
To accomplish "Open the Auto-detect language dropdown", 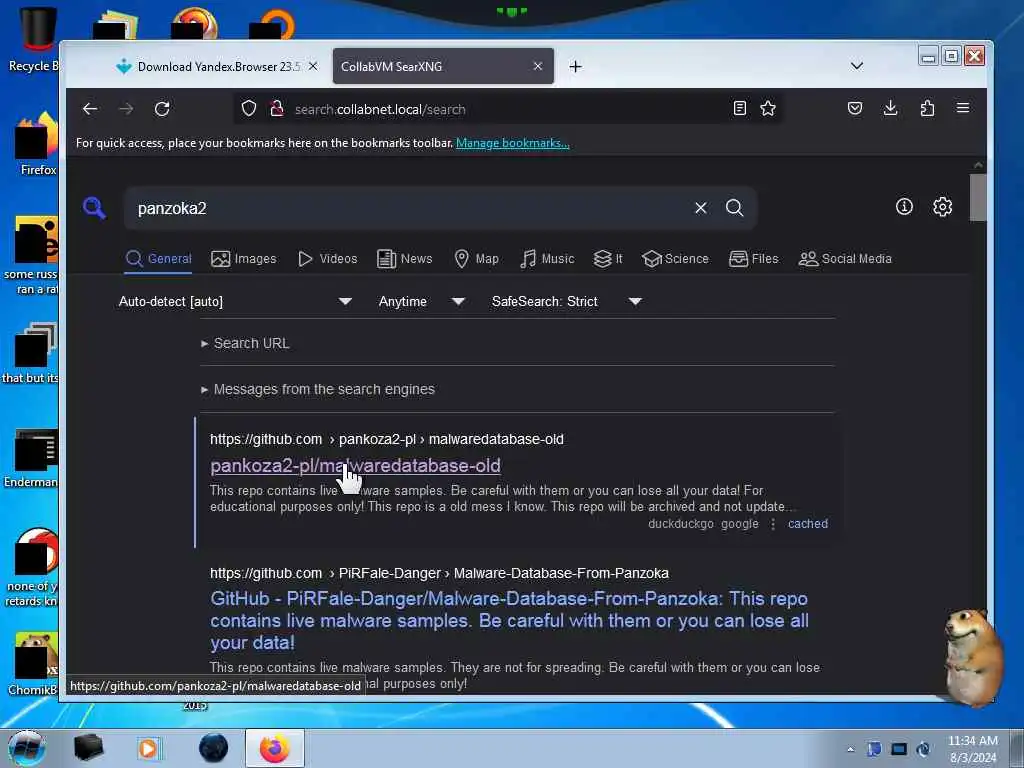I will 235,301.
